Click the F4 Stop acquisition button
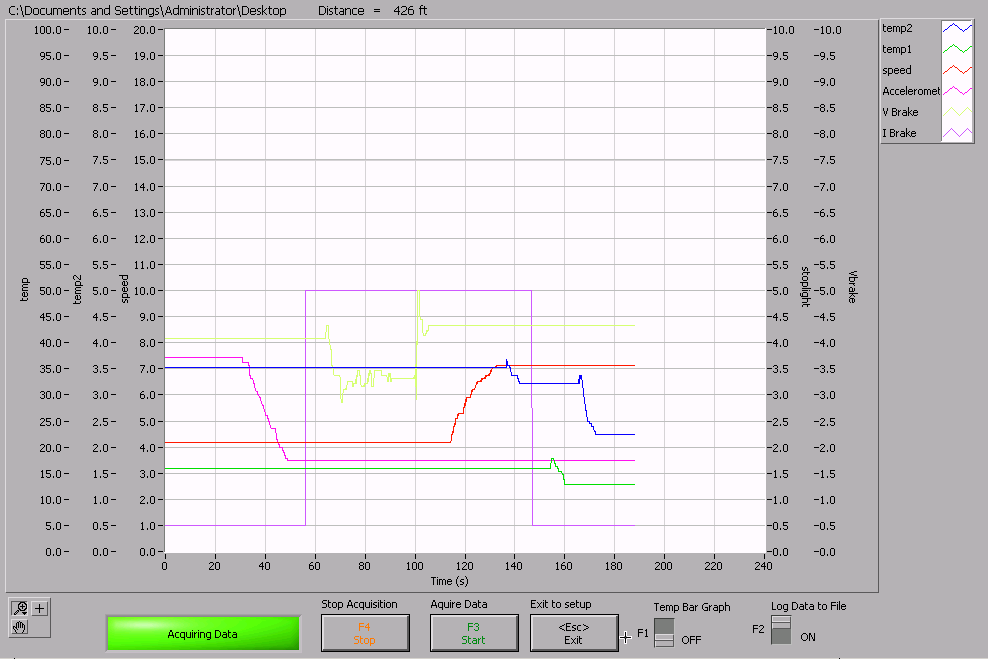Image resolution: width=988 pixels, height=659 pixels. coord(365,633)
